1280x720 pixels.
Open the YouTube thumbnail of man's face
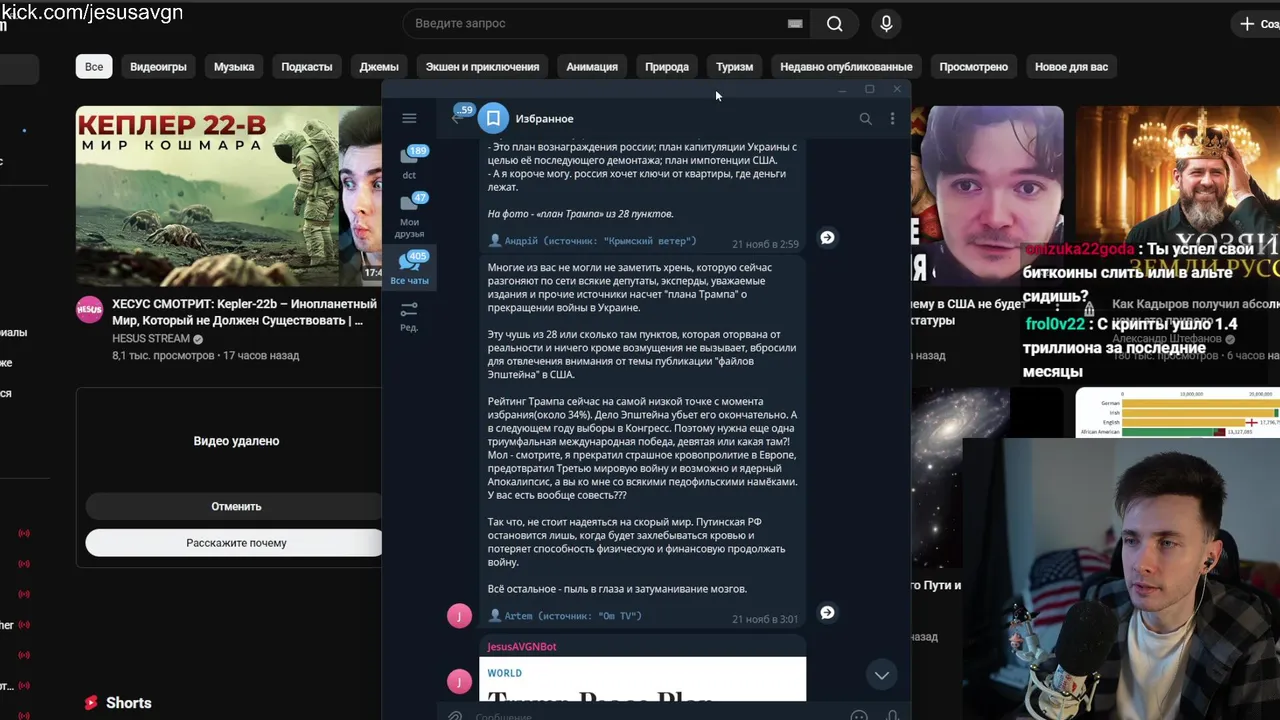point(987,196)
